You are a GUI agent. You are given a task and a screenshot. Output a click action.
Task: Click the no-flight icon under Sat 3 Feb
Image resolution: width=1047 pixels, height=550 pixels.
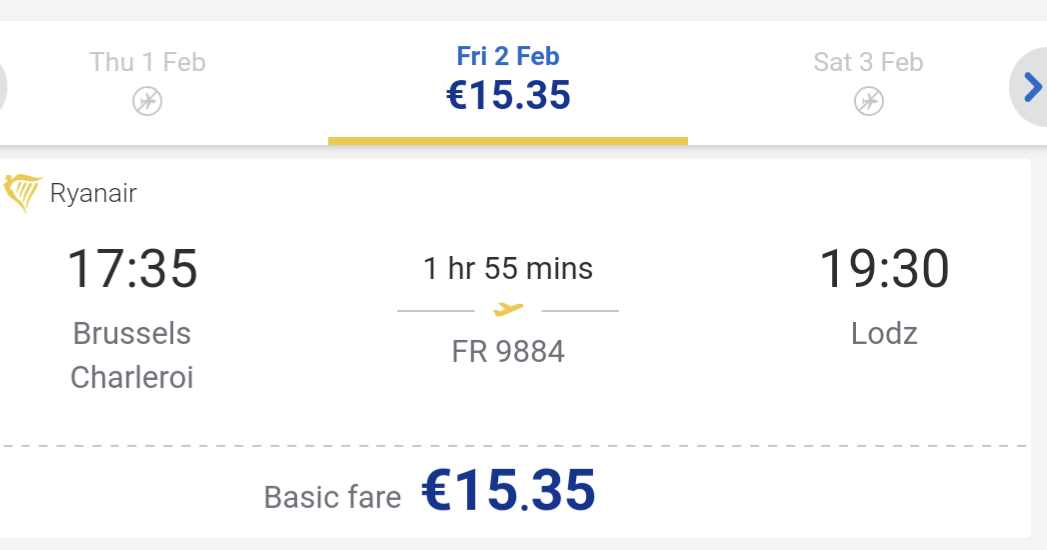(868, 101)
